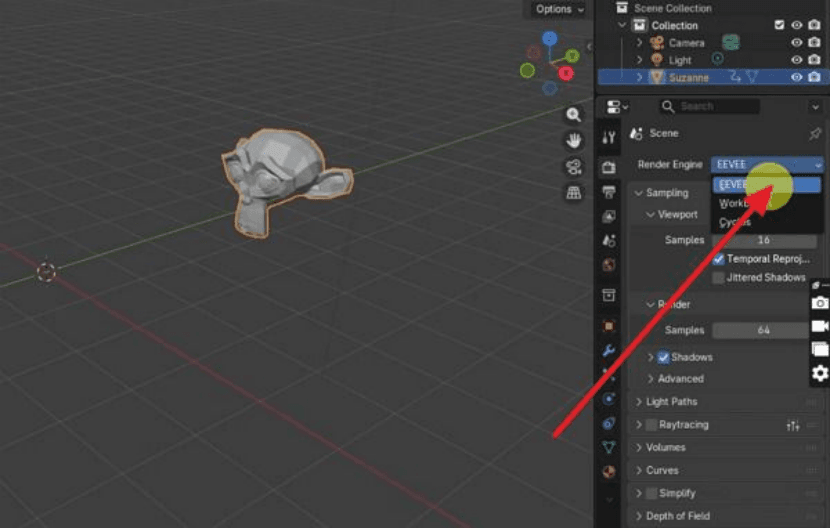Image resolution: width=830 pixels, height=529 pixels.
Task: Click the Render Samples field showing 64
Action: 760,330
